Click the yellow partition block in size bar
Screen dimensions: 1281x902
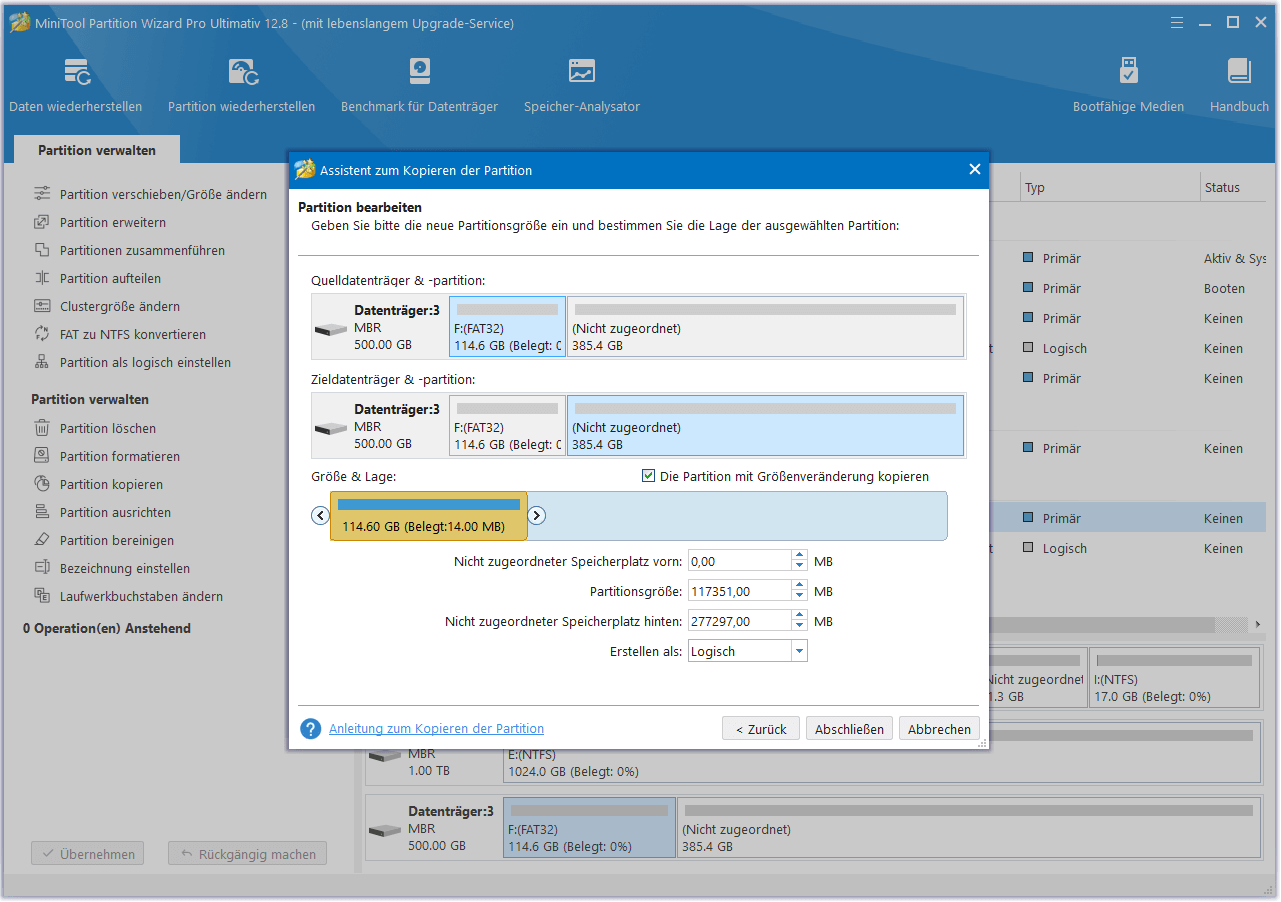click(x=429, y=516)
